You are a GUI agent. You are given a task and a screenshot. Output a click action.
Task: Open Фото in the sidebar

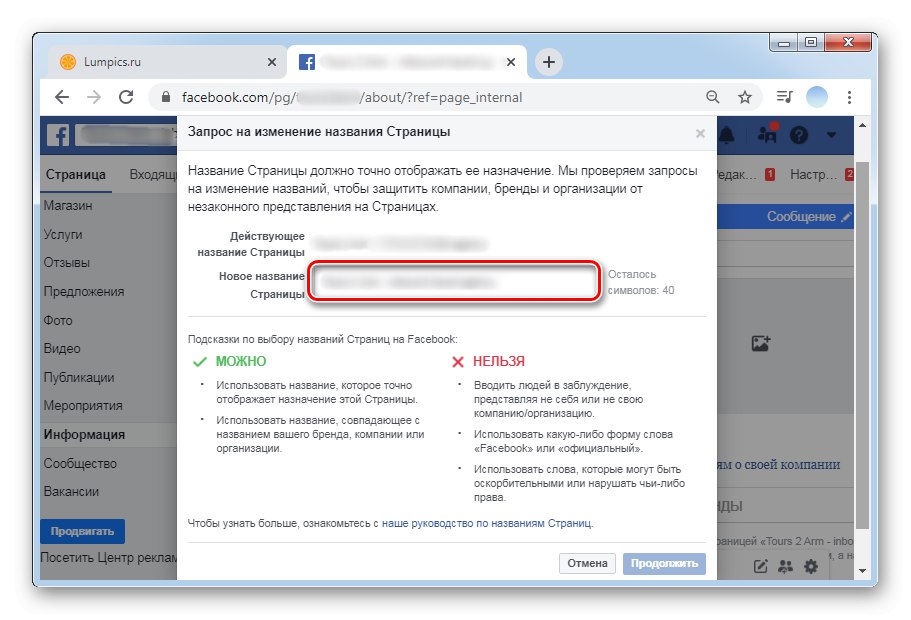[58, 320]
